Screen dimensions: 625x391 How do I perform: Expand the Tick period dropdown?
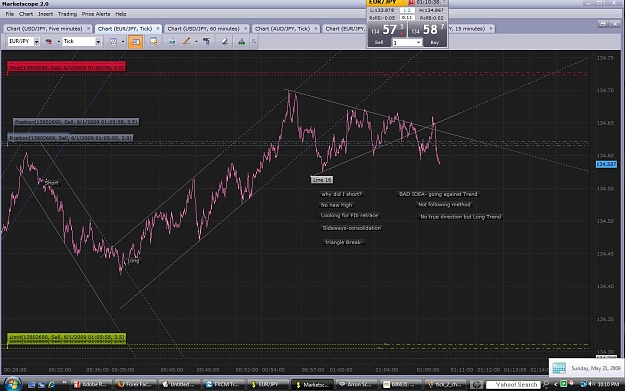(98, 41)
